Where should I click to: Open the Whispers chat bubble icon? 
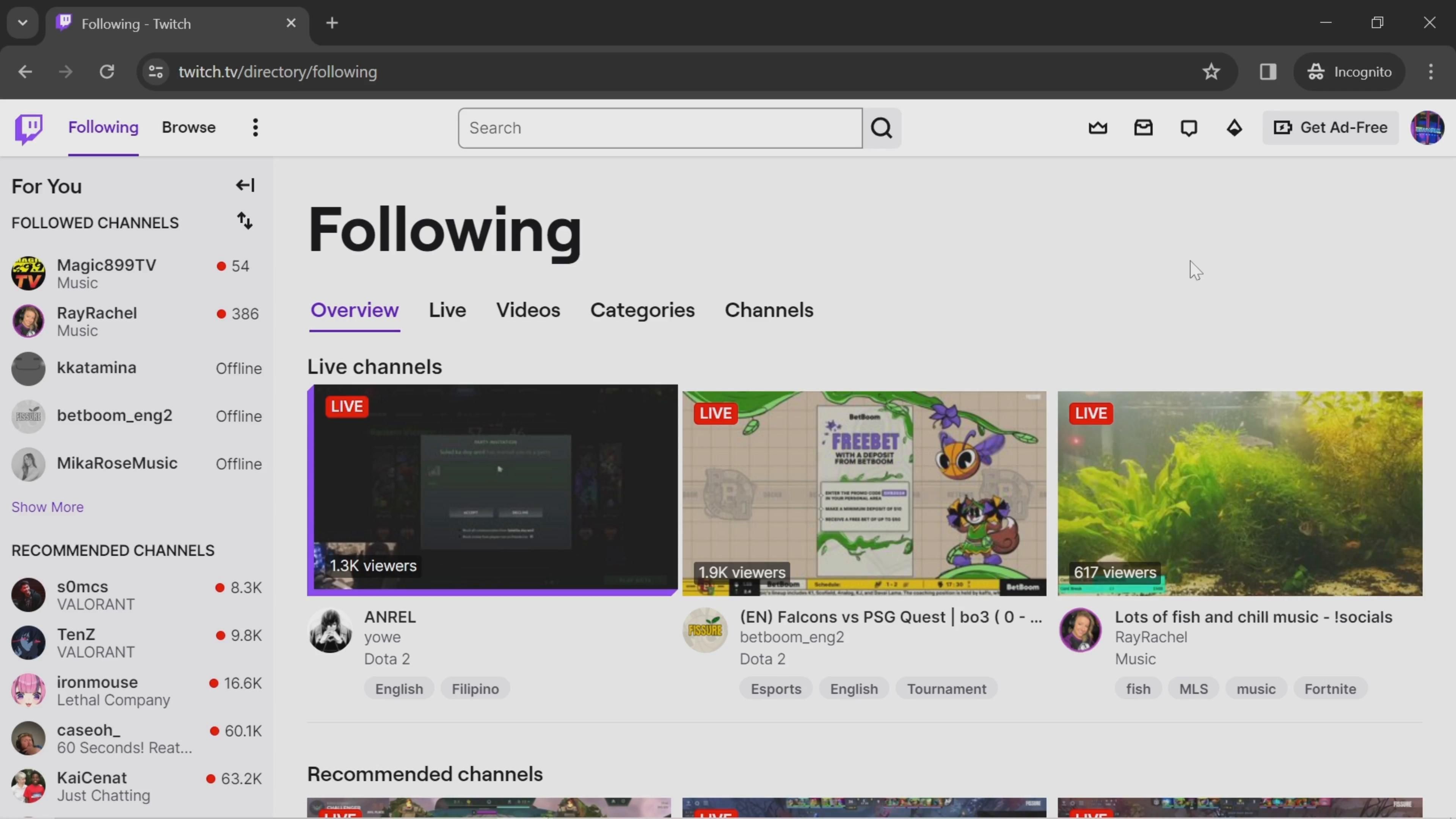[x=1189, y=128]
